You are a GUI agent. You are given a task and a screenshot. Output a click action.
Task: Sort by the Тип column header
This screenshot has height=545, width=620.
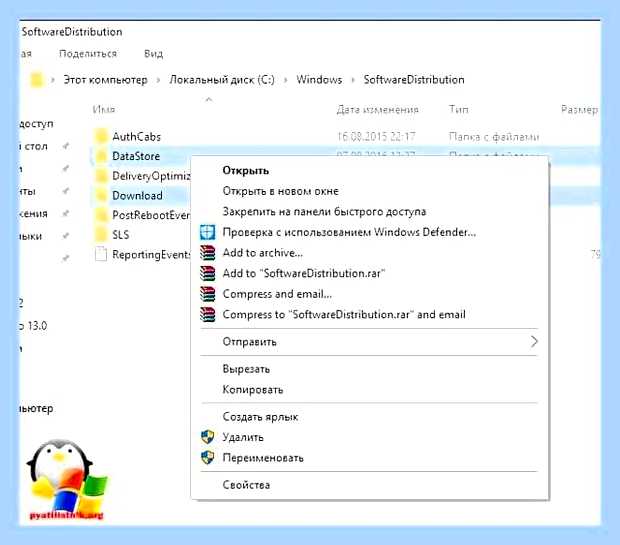[459, 109]
